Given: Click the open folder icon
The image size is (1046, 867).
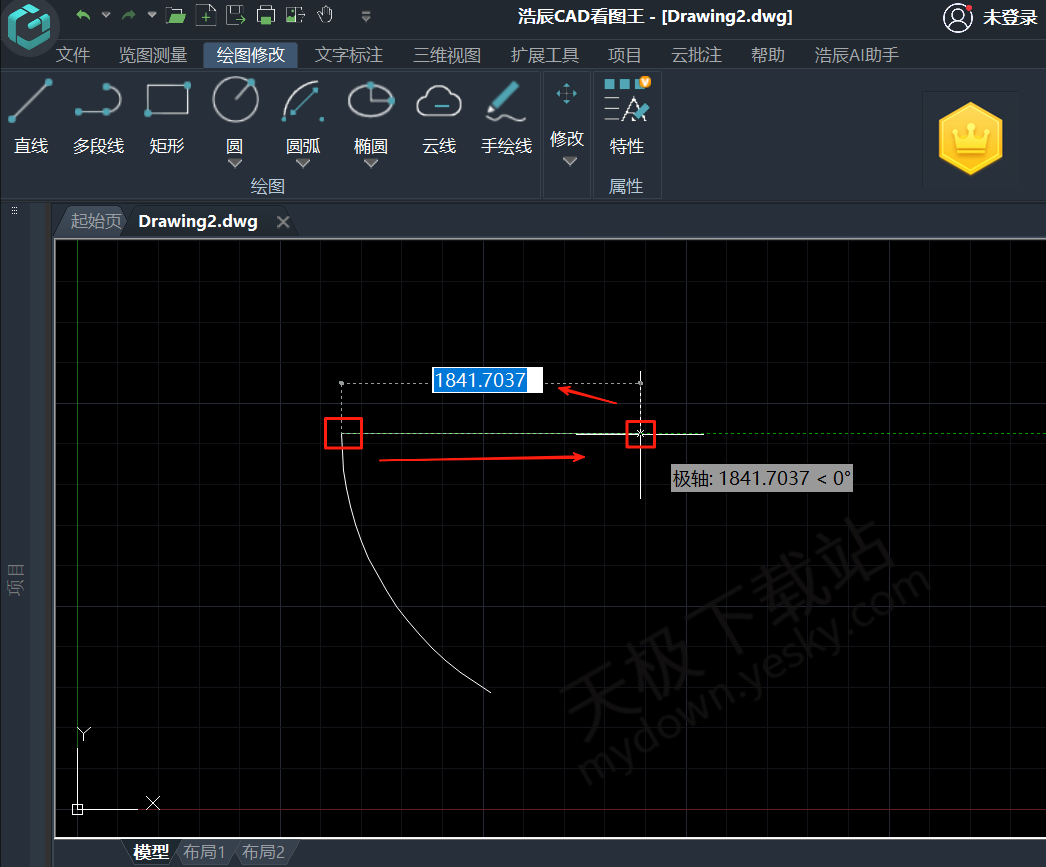Looking at the screenshot, I should click(176, 15).
